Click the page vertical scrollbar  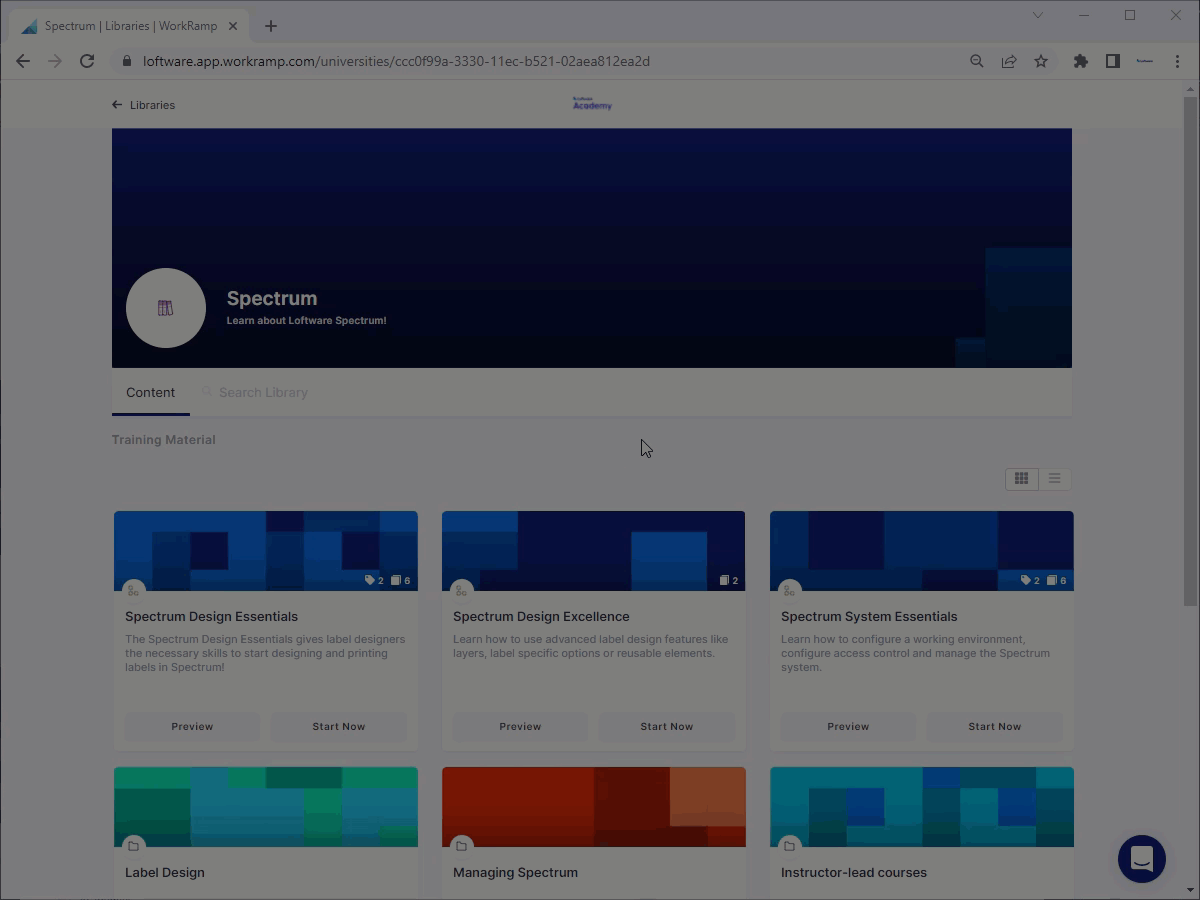[1190, 350]
